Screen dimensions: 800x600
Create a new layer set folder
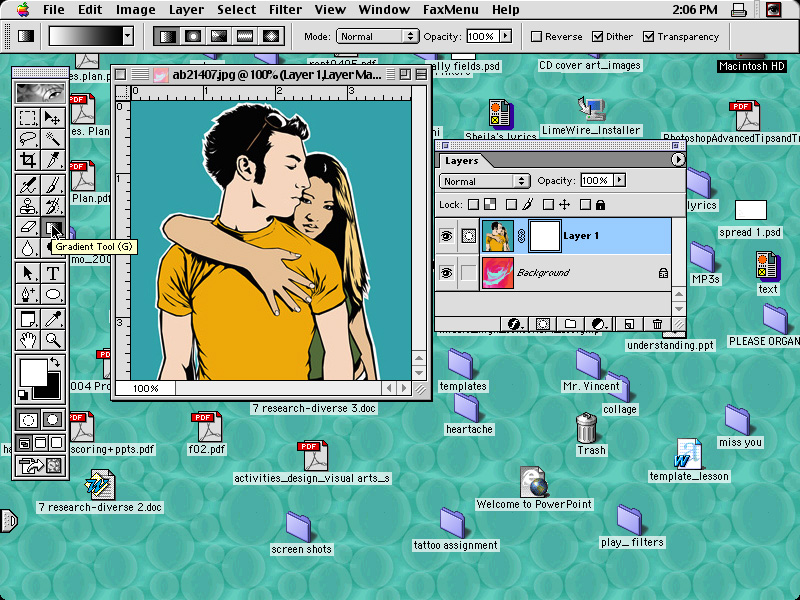[x=570, y=324]
